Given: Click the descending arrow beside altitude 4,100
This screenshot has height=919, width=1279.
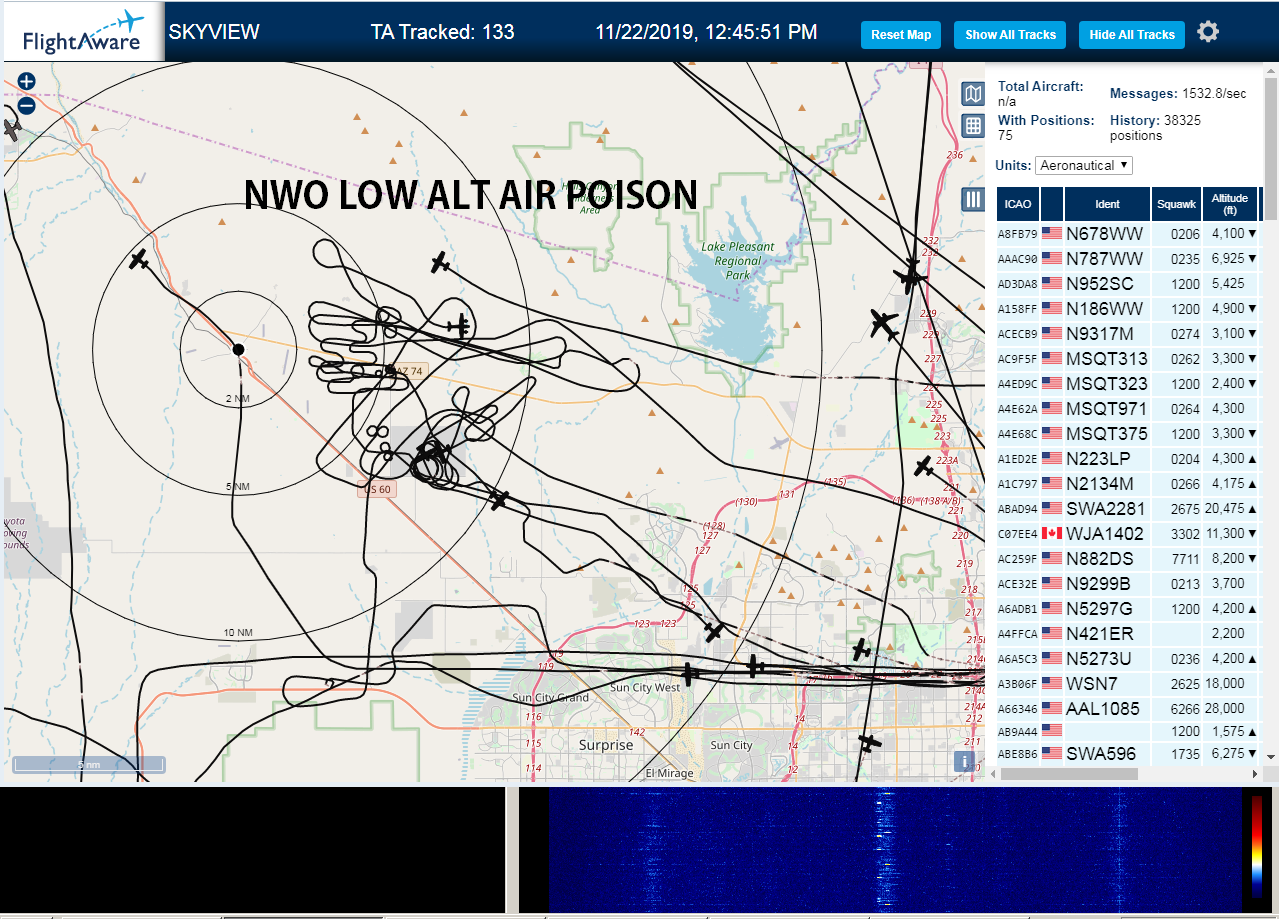Looking at the screenshot, I should [x=1252, y=234].
